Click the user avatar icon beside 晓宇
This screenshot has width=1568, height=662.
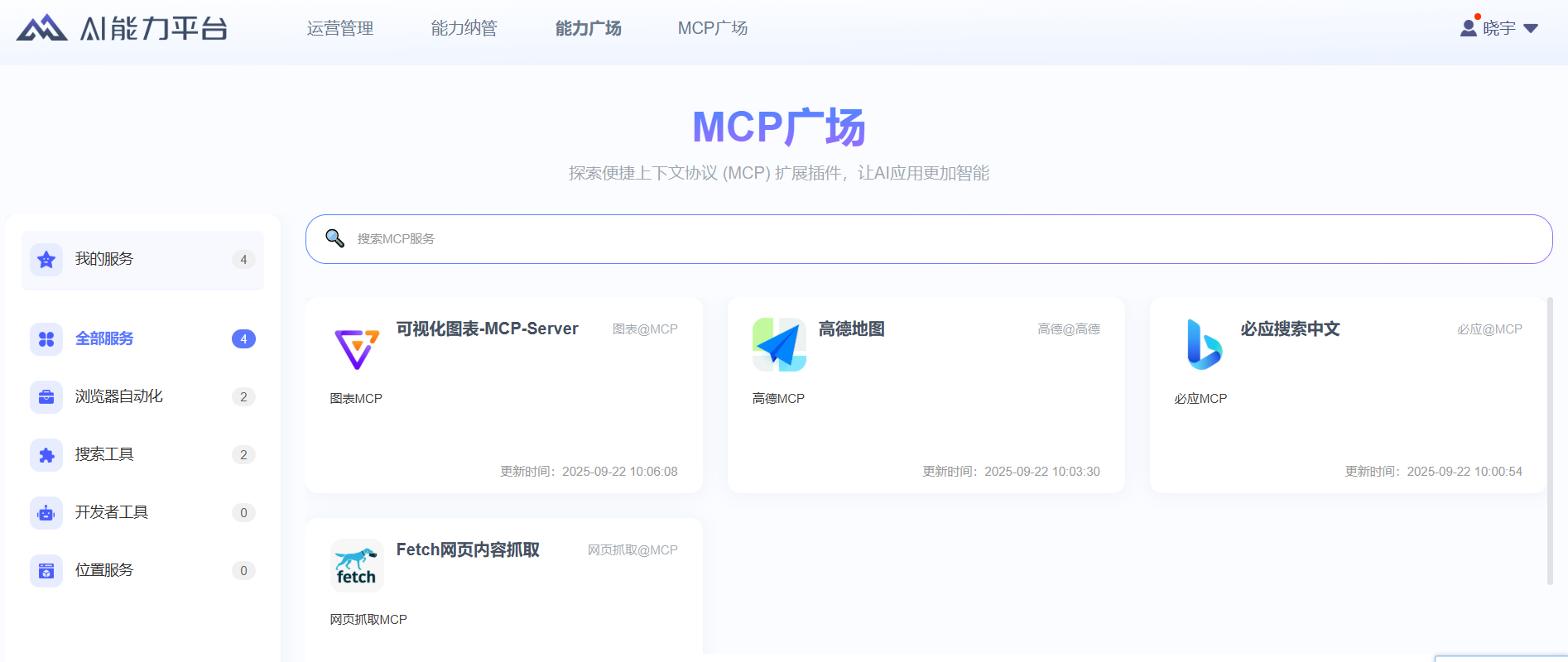tap(1469, 27)
